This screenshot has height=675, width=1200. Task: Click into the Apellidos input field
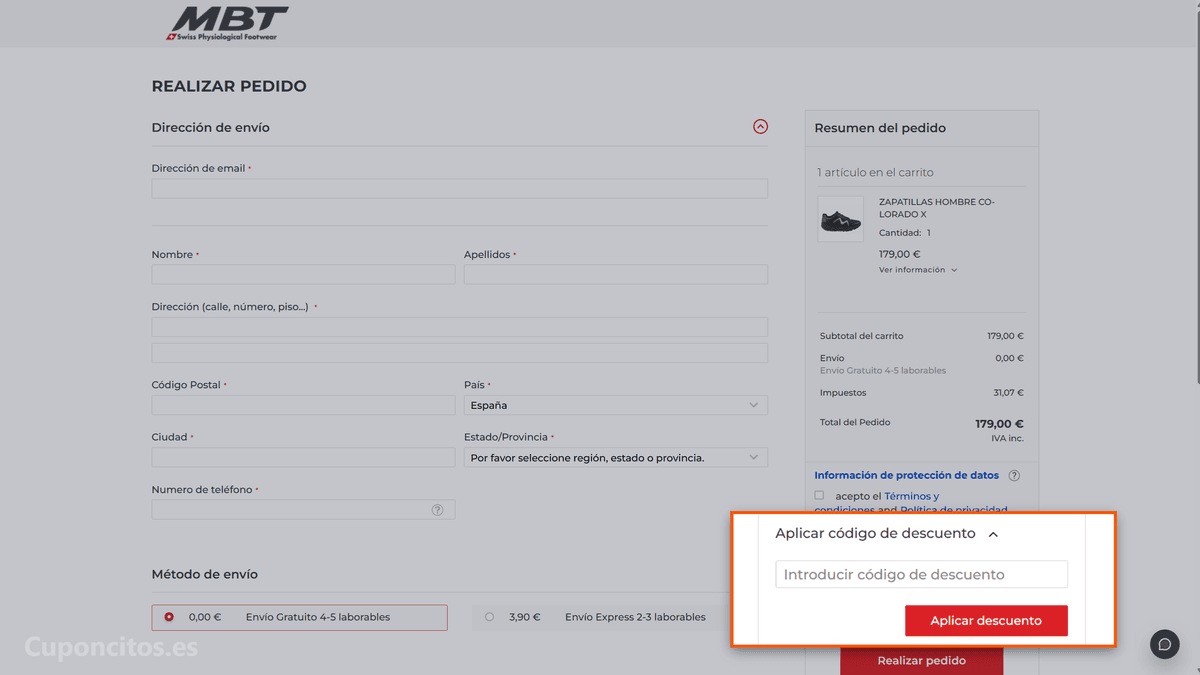[616, 274]
